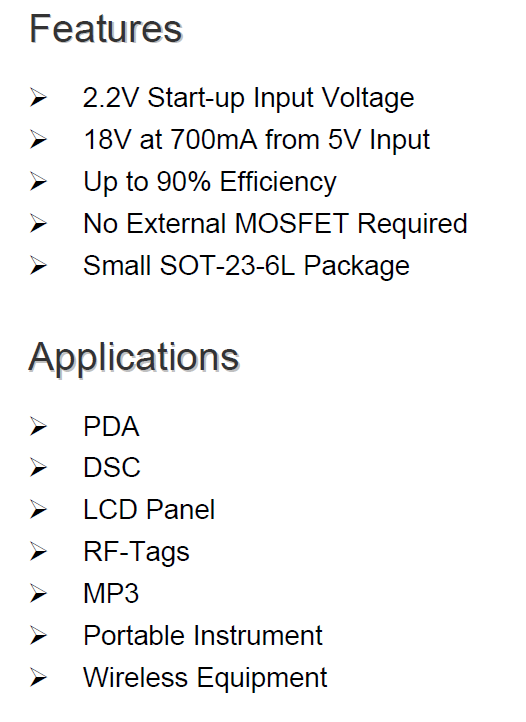Viewport: 526px width, 722px height.
Task: Click the Features heading
Action: (x=106, y=29)
